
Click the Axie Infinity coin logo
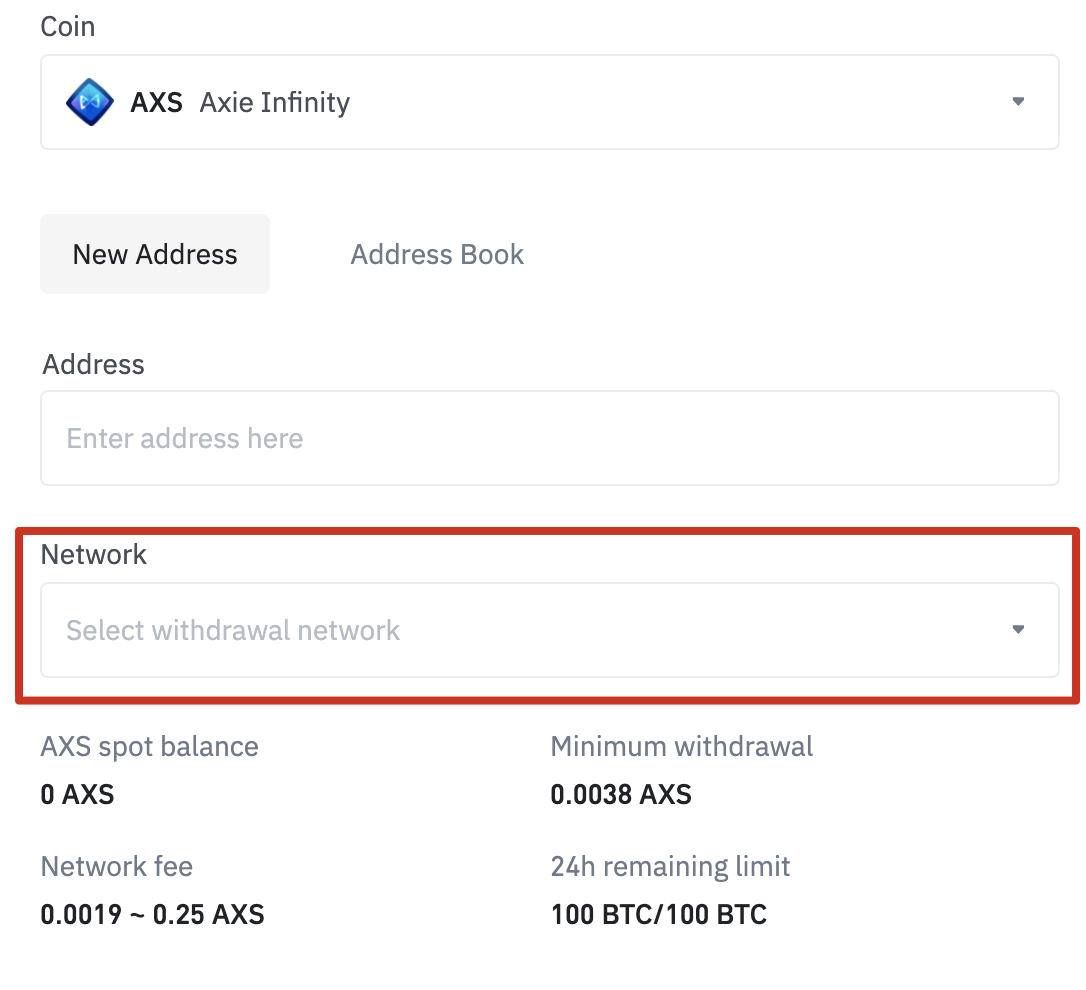click(x=90, y=102)
